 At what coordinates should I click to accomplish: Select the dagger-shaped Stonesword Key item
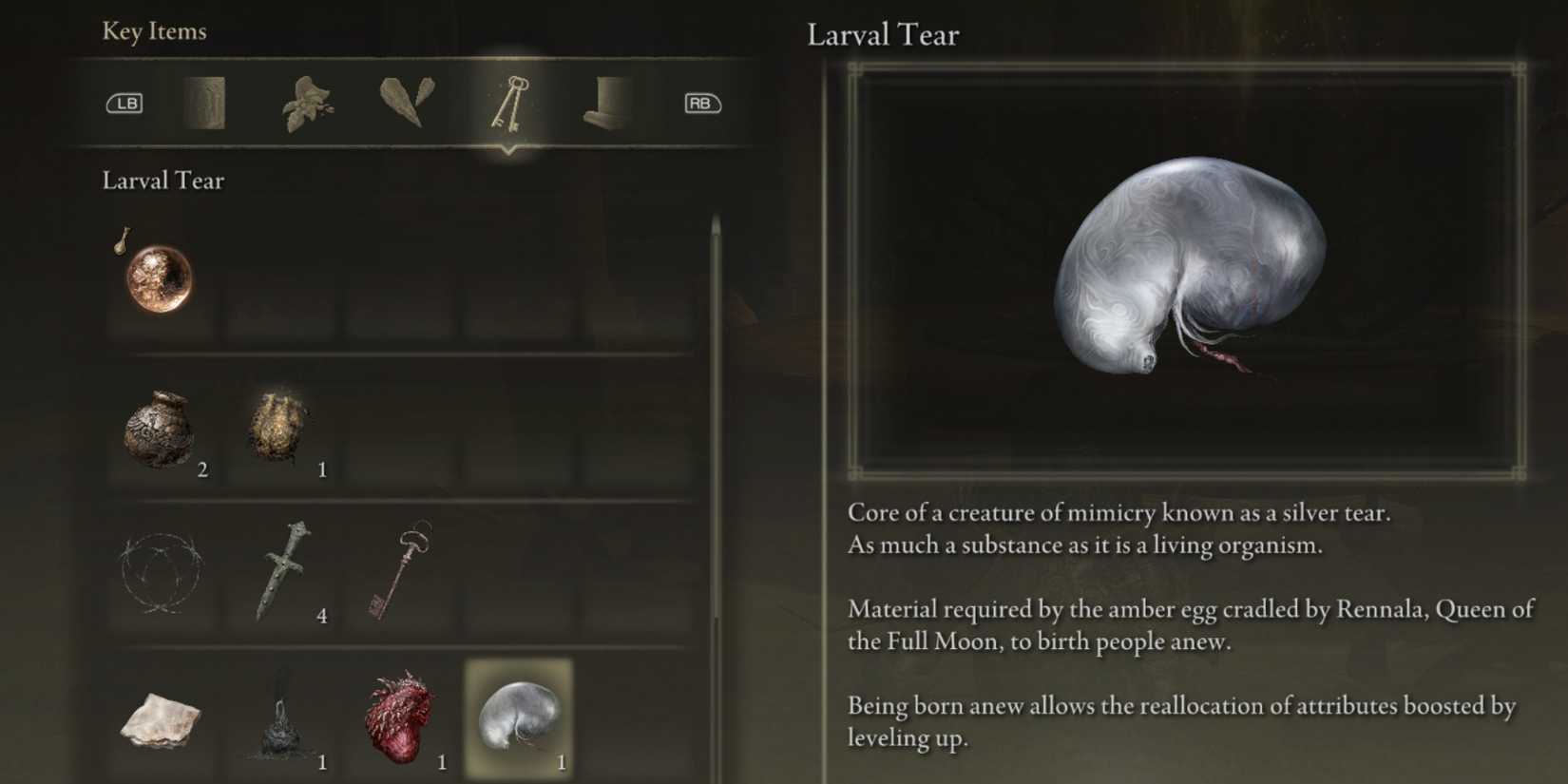coord(282,571)
